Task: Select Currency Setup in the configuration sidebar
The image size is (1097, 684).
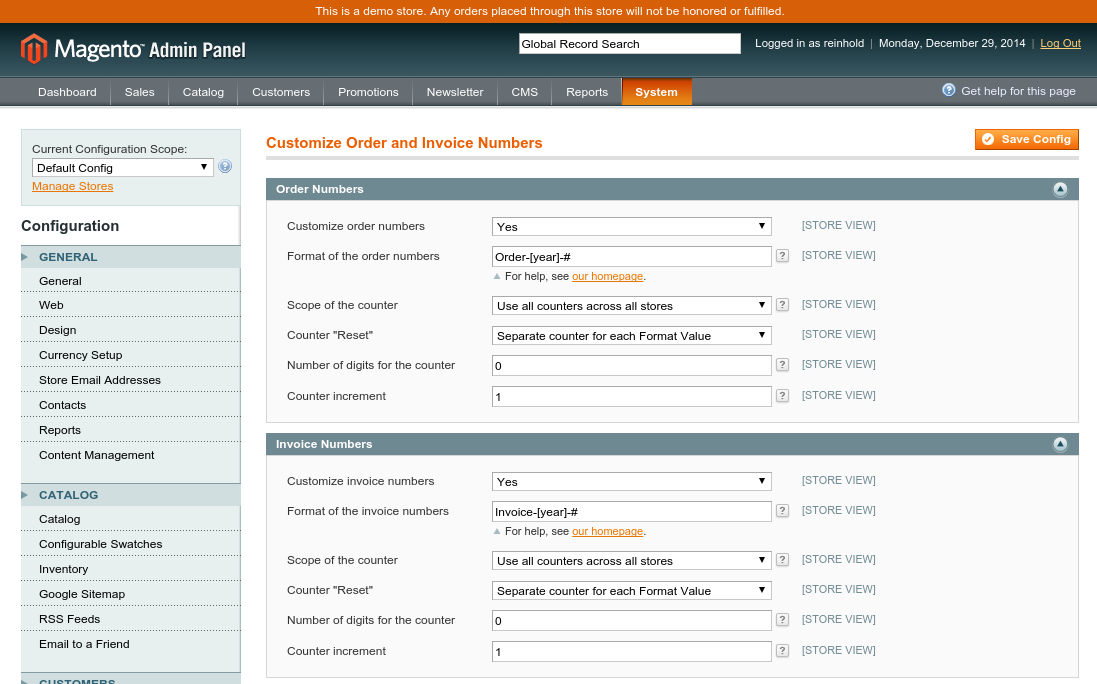Action: (x=80, y=355)
